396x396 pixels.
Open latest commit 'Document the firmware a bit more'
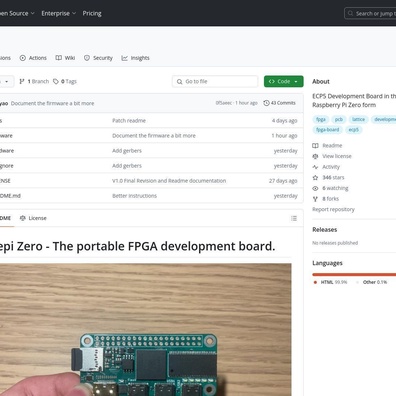click(x=52, y=103)
